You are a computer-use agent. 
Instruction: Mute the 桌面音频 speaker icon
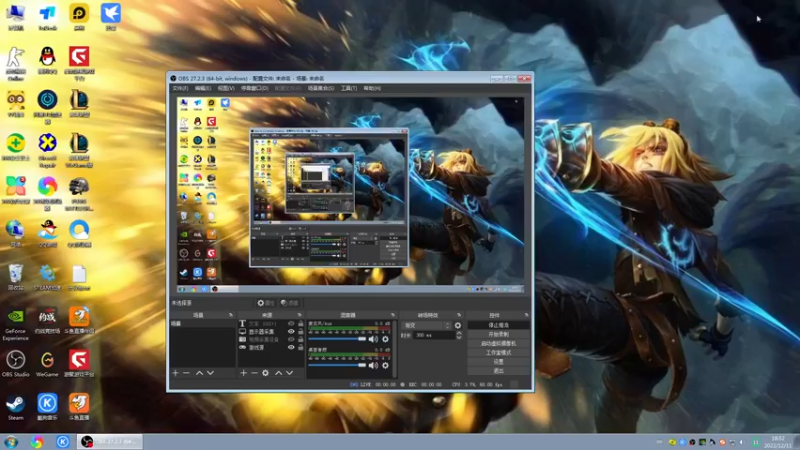tap(373, 365)
